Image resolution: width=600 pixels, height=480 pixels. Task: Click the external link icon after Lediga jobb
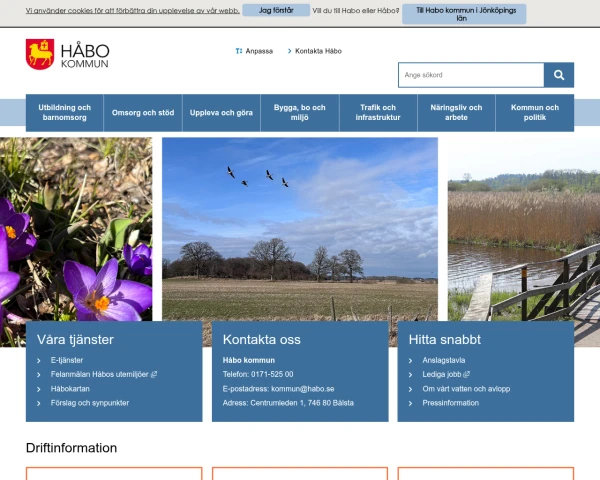coord(466,374)
